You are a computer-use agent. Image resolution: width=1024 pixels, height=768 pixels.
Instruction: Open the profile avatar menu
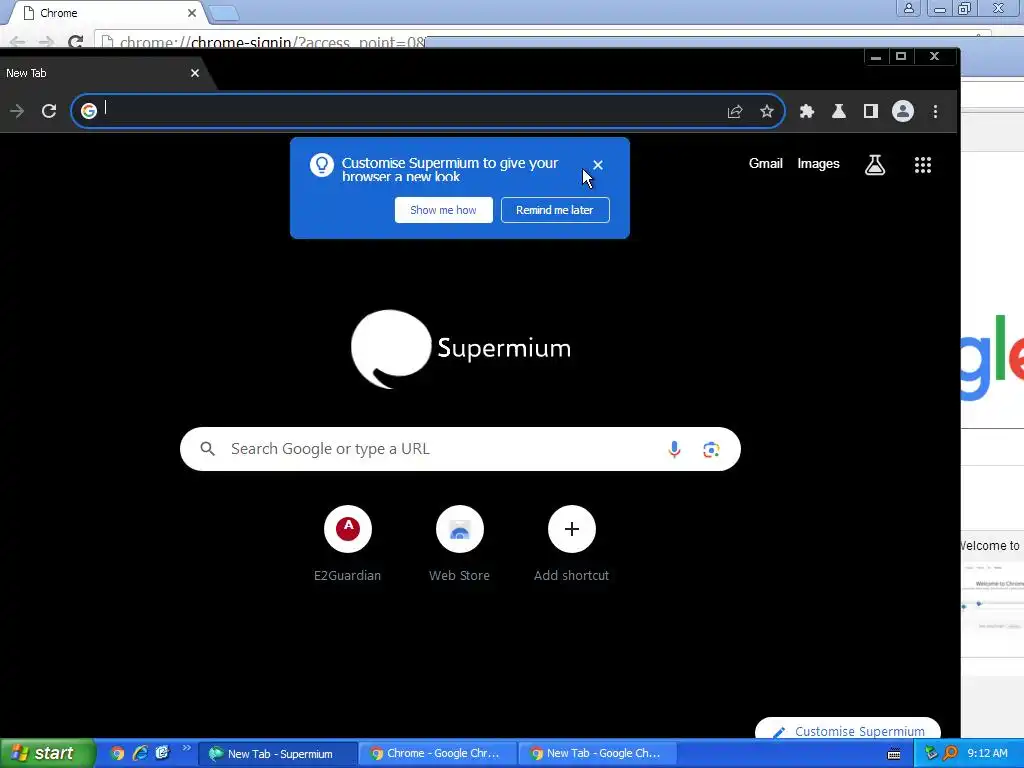coord(903,111)
